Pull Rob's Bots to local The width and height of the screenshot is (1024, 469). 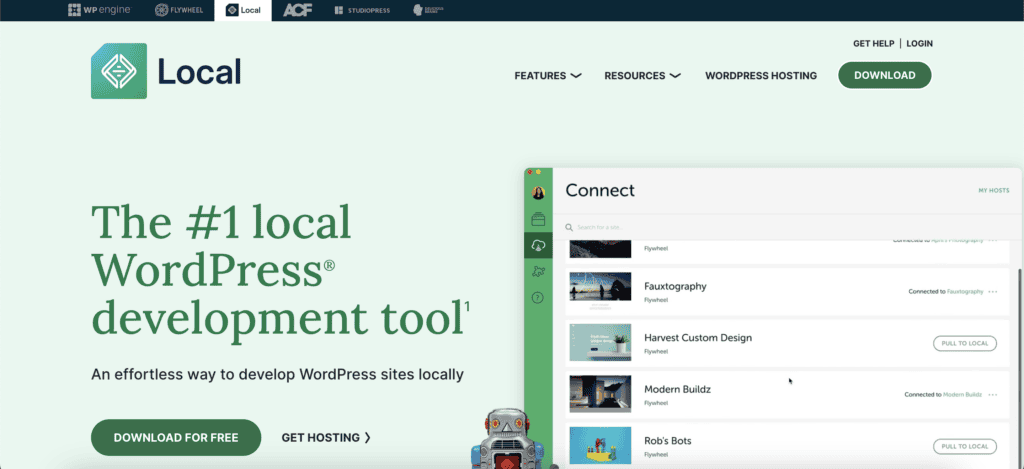(x=965, y=447)
